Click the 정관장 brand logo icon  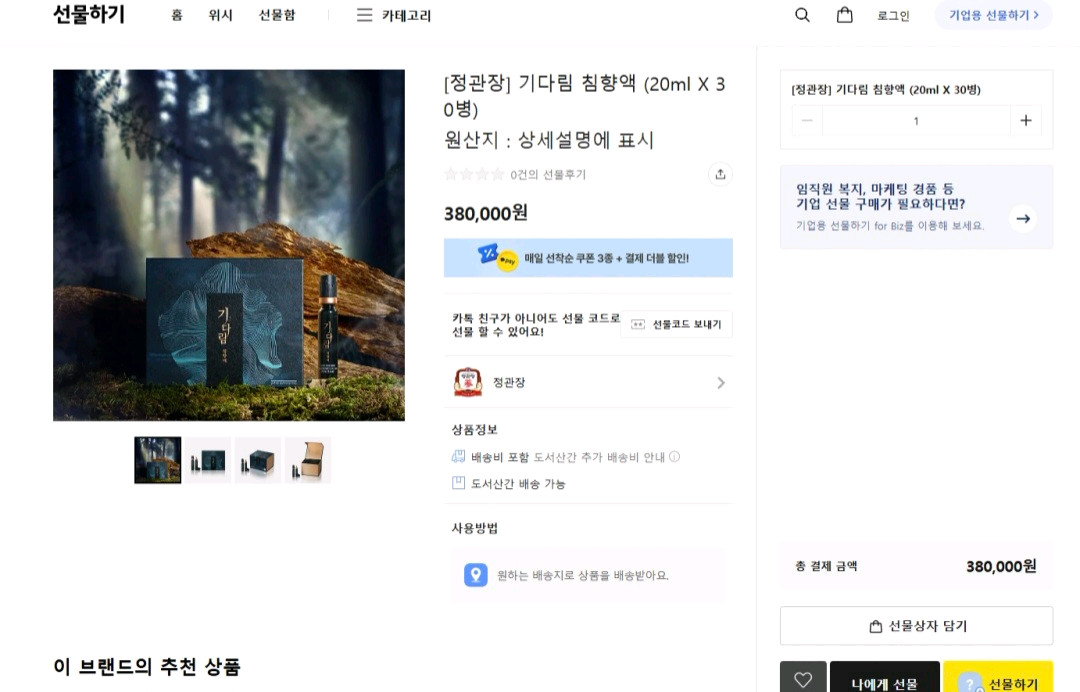[468, 382]
